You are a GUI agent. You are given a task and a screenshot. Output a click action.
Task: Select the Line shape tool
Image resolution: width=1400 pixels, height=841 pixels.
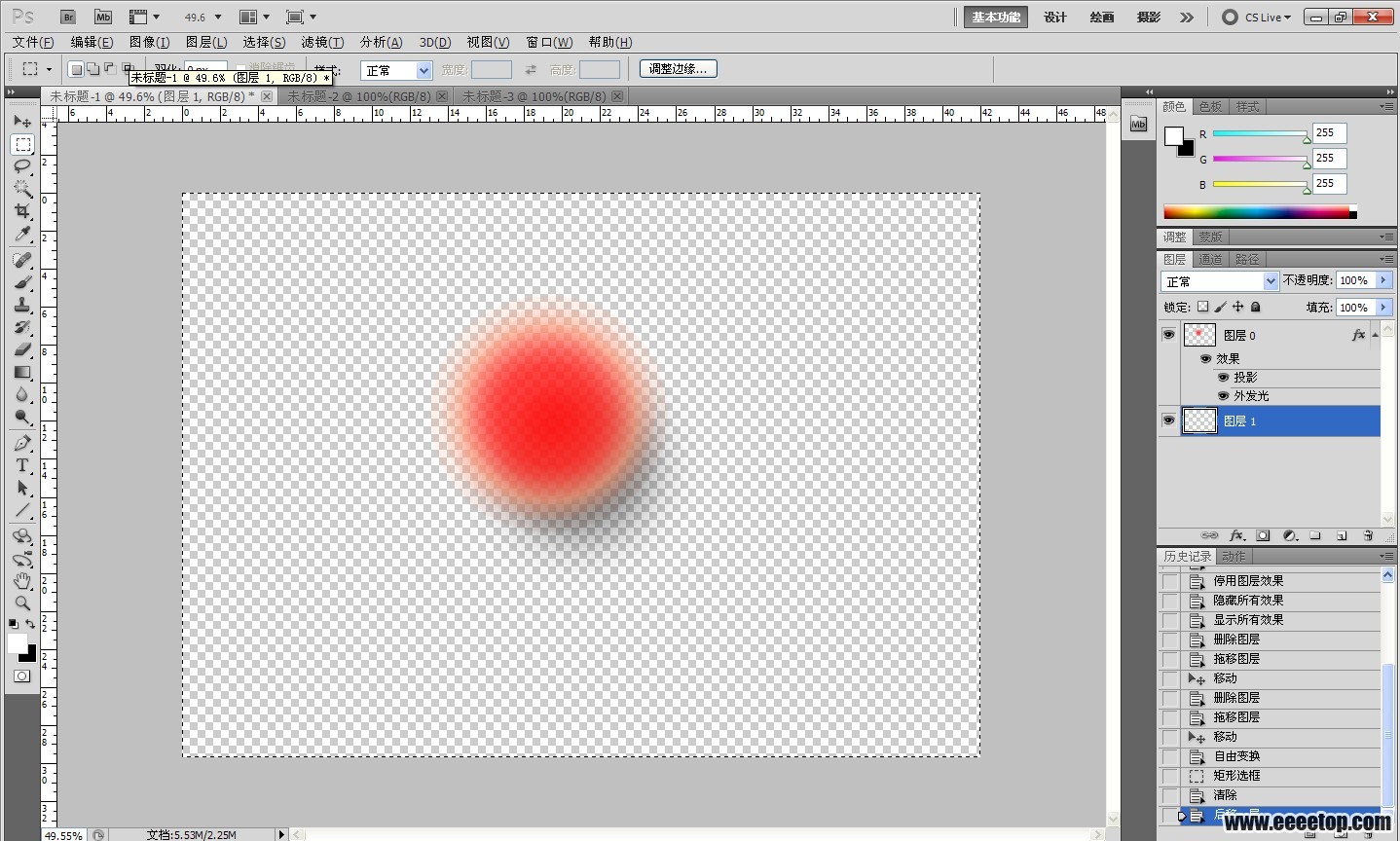point(22,510)
